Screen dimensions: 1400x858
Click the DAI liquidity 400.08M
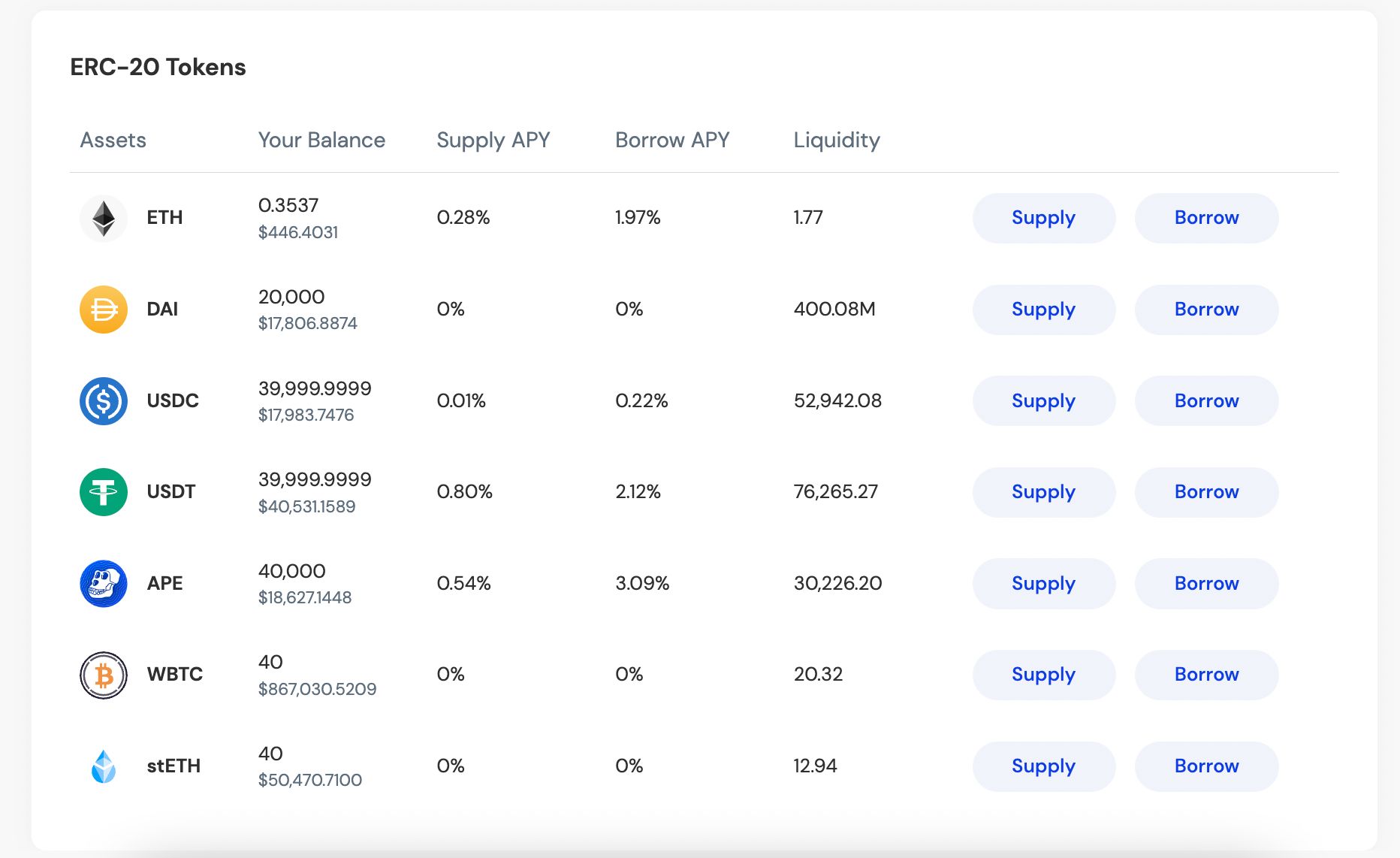pos(834,310)
